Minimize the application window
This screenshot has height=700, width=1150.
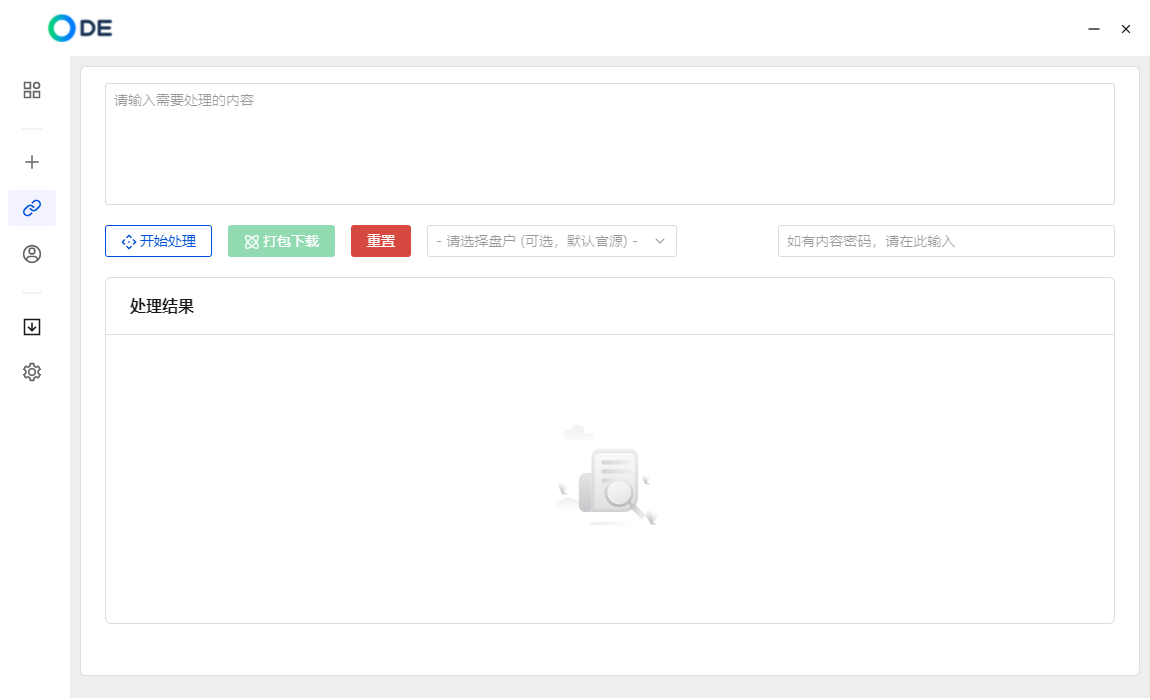[x=1093, y=29]
